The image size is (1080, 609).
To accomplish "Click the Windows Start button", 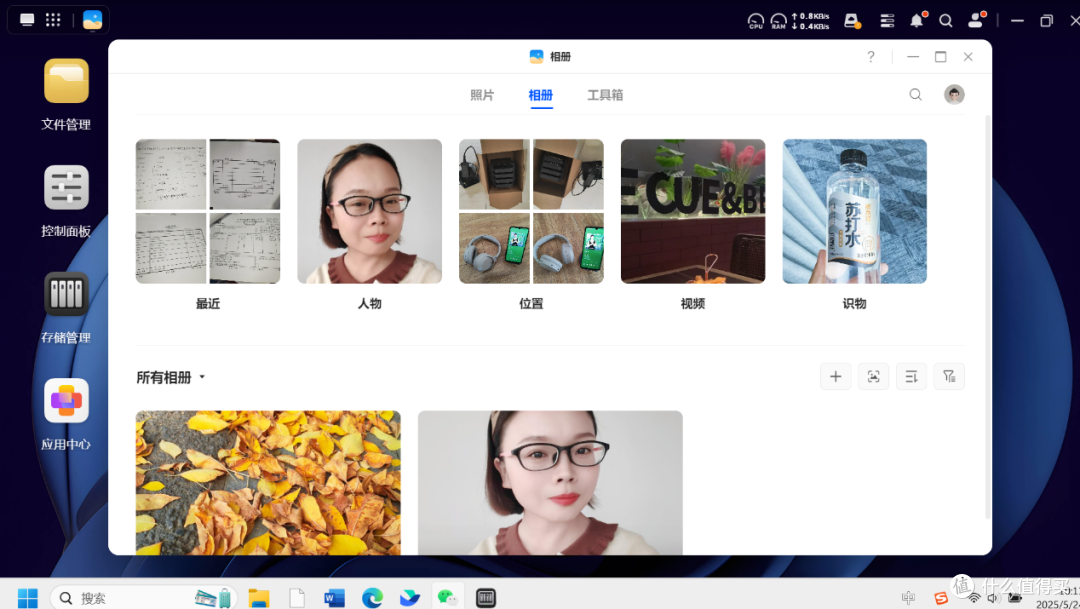I will point(28,597).
